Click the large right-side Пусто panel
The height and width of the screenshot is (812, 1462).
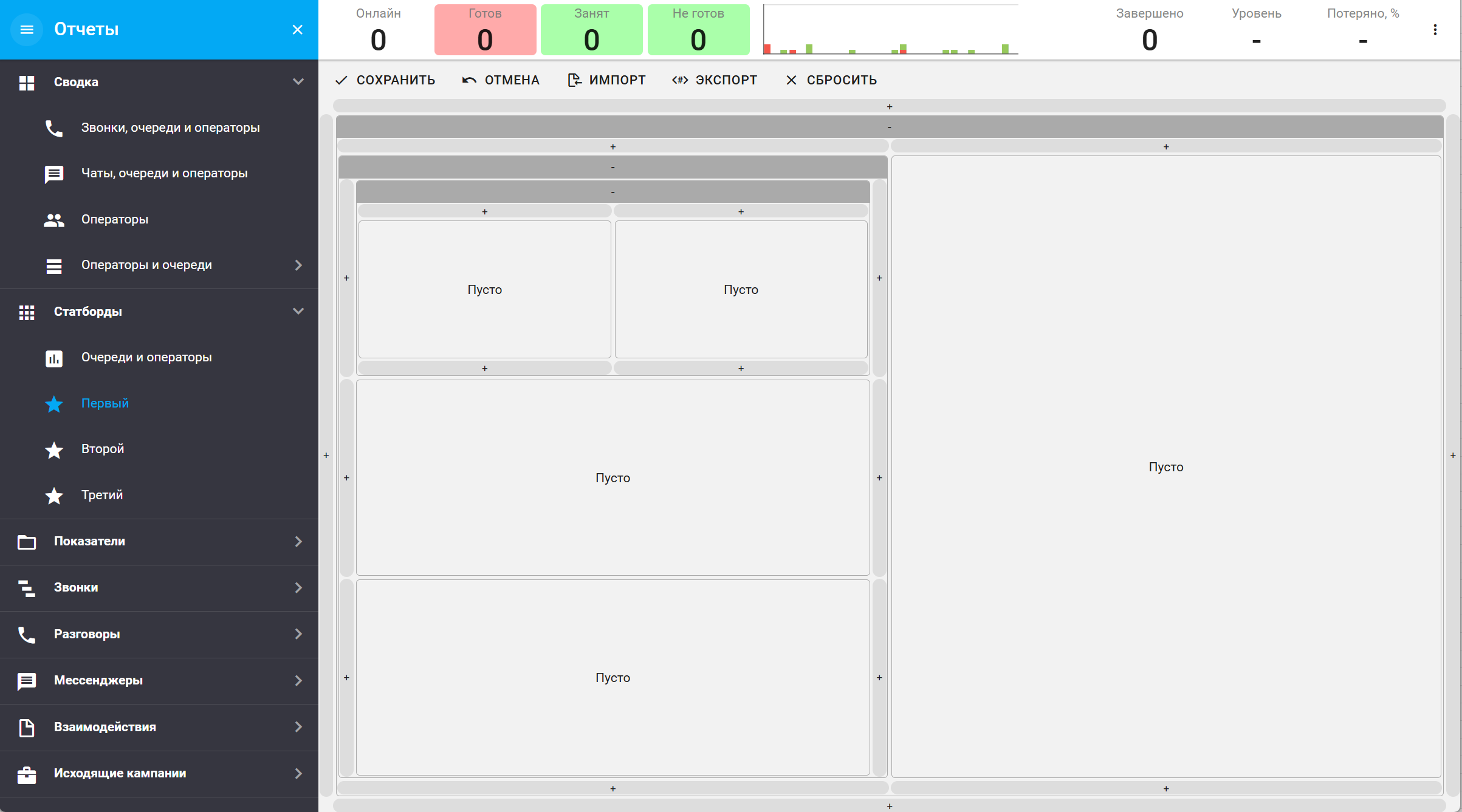(1165, 466)
